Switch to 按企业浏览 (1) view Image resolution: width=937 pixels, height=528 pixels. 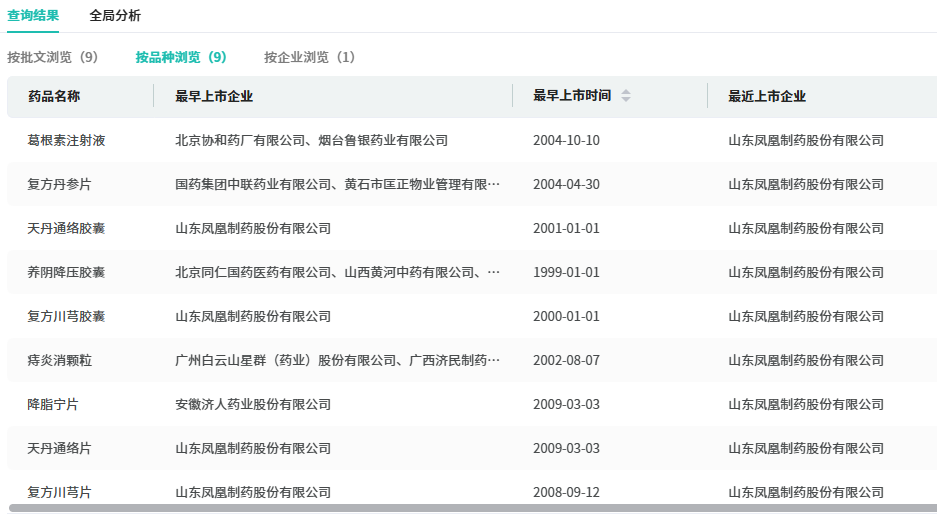[309, 57]
